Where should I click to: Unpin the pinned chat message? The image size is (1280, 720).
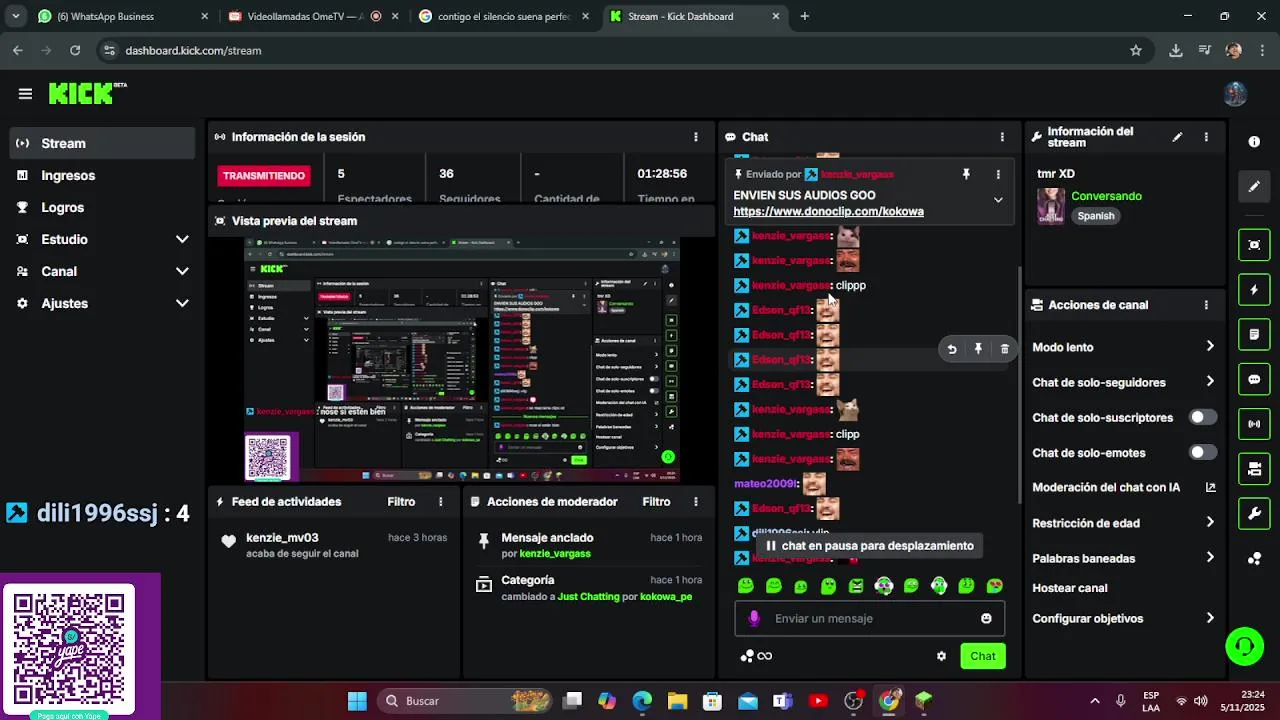pyautogui.click(x=966, y=174)
